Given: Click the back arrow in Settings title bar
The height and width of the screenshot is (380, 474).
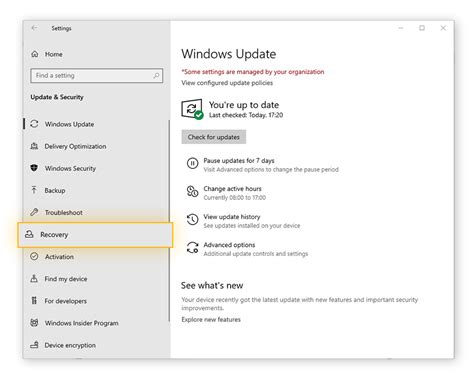Looking at the screenshot, I should click(x=34, y=28).
